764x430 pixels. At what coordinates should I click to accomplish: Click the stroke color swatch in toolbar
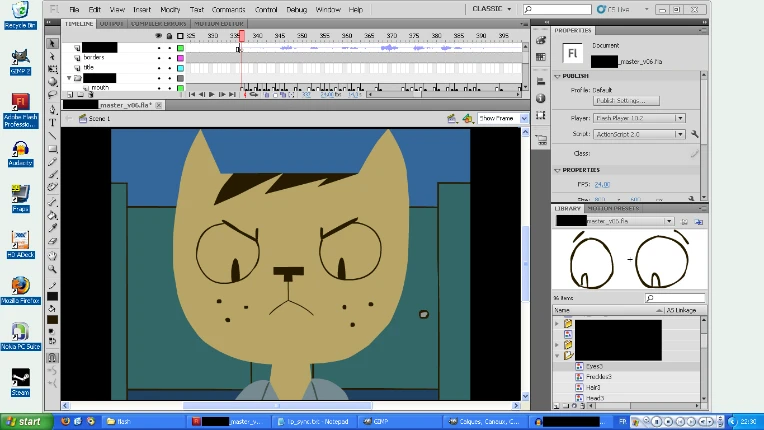coord(52,297)
